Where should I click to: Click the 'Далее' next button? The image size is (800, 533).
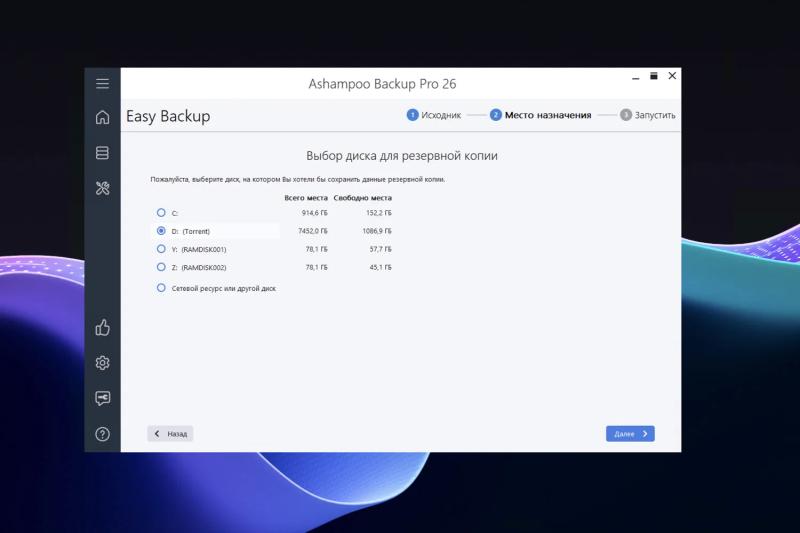click(x=630, y=434)
